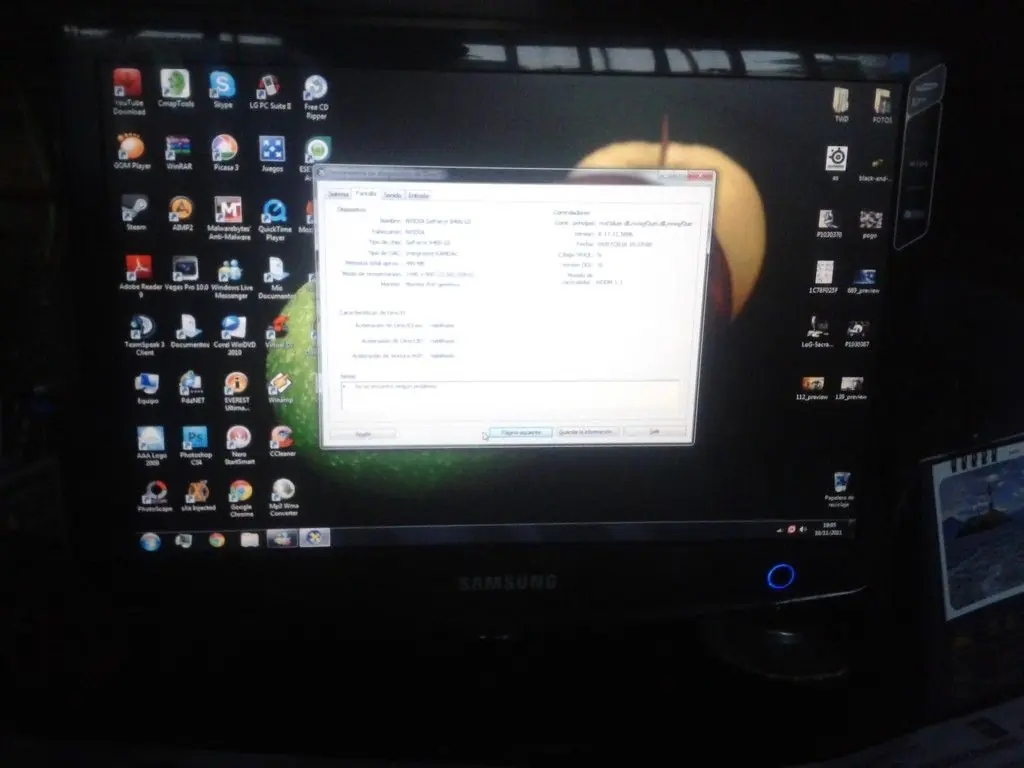Viewport: 1024px width, 768px height.
Task: Click the Chrome icon in the taskbar
Action: tap(217, 540)
